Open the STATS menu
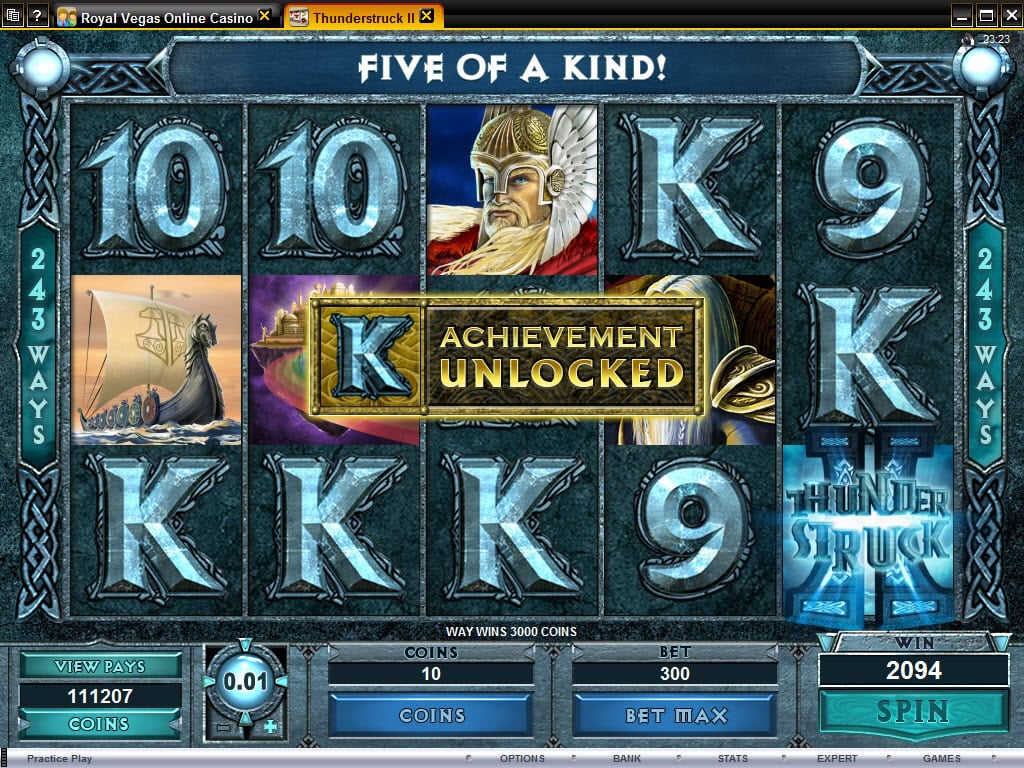The image size is (1024, 768). [x=732, y=758]
